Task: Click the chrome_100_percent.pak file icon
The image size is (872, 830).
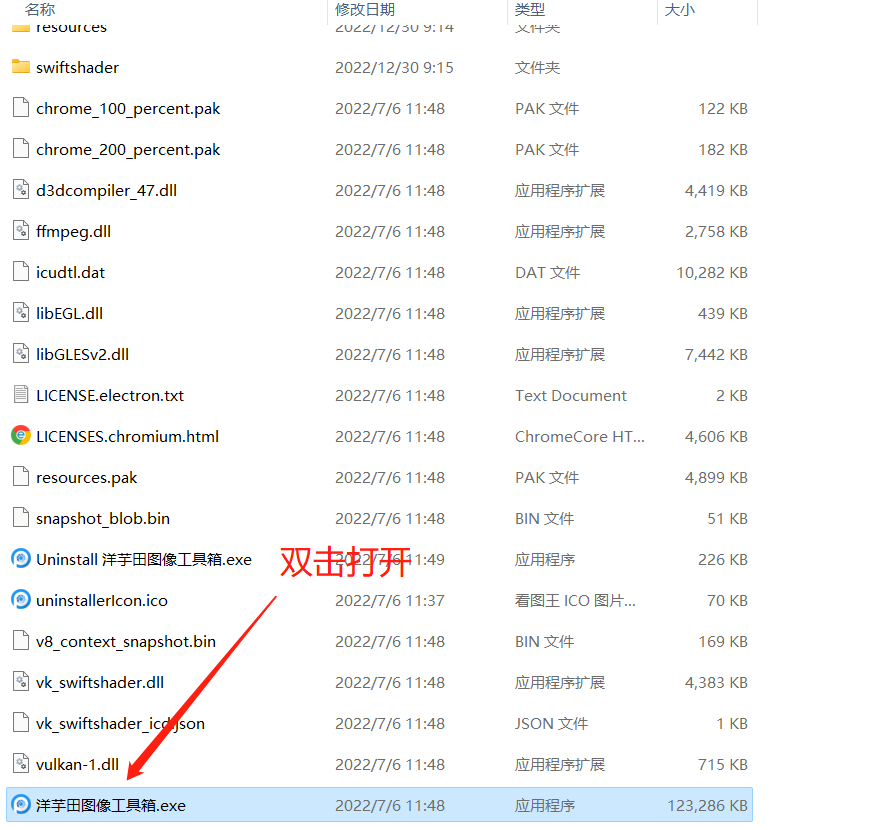Action: (21, 108)
